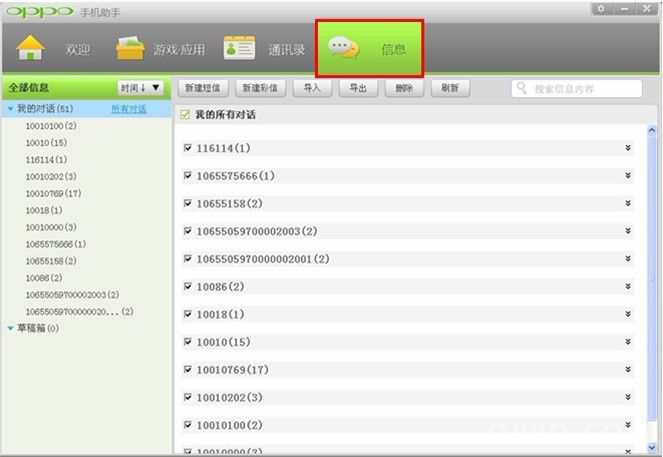Open the 所有对话 link
Image resolution: width=663 pixels, height=457 pixels.
click(x=129, y=109)
